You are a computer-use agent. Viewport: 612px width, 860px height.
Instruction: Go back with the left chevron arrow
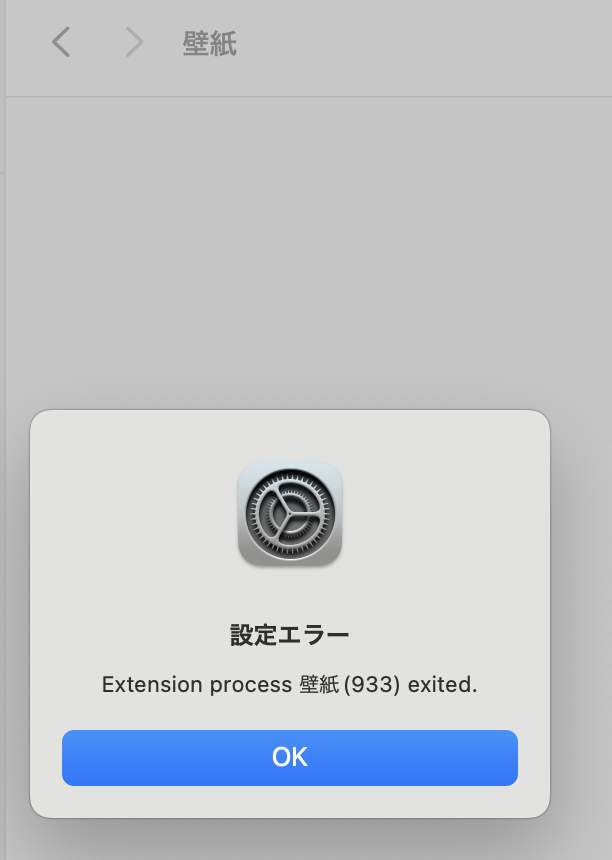[x=61, y=42]
